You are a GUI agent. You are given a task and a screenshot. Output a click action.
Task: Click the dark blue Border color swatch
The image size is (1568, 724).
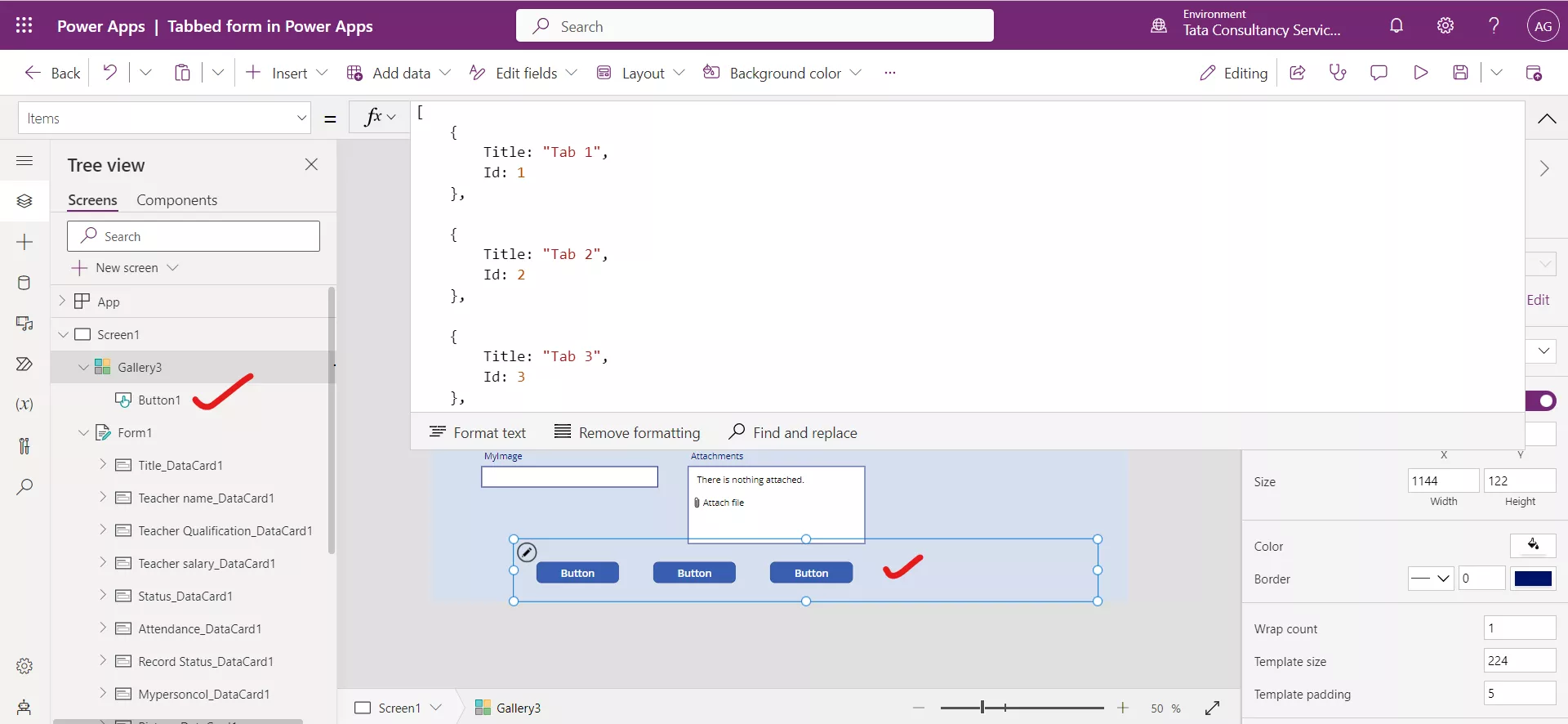[x=1533, y=579]
